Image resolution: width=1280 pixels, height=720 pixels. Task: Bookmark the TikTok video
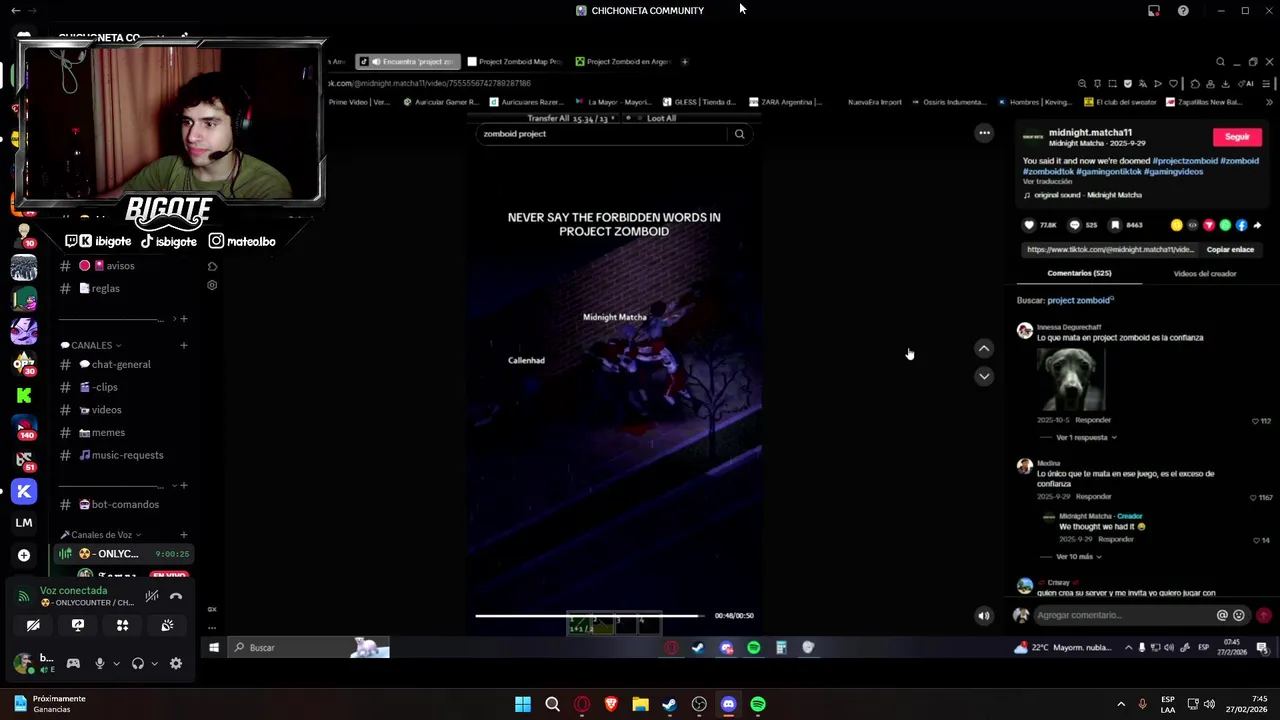point(1115,225)
